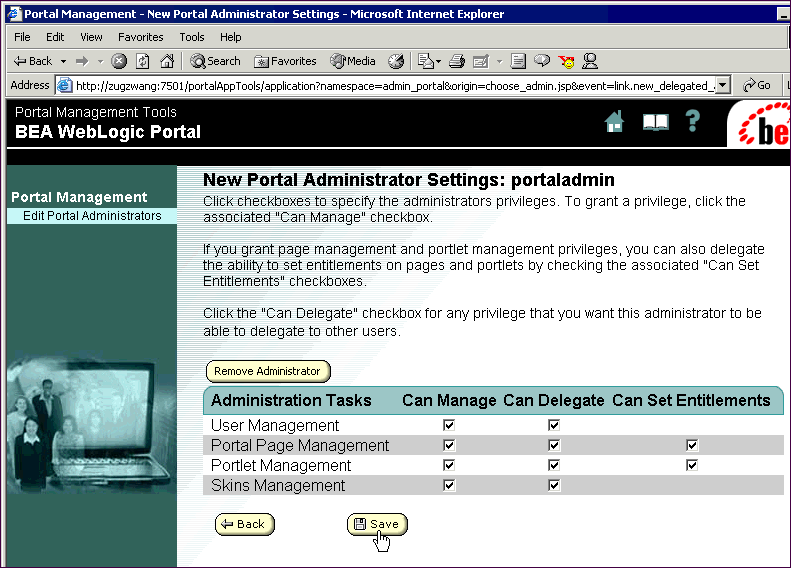Click the Edit page icon
Viewport: 791px width, 568px height.
(x=481, y=61)
